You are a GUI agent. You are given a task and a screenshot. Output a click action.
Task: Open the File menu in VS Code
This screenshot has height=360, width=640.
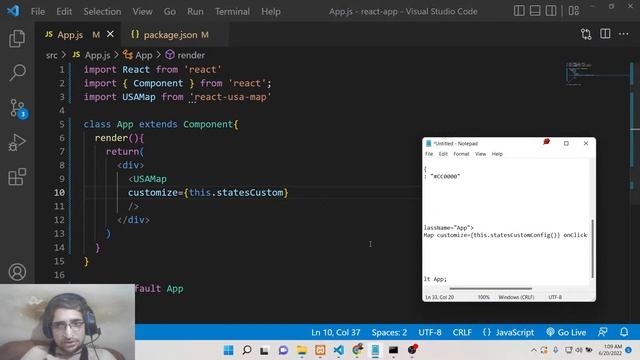pos(38,11)
